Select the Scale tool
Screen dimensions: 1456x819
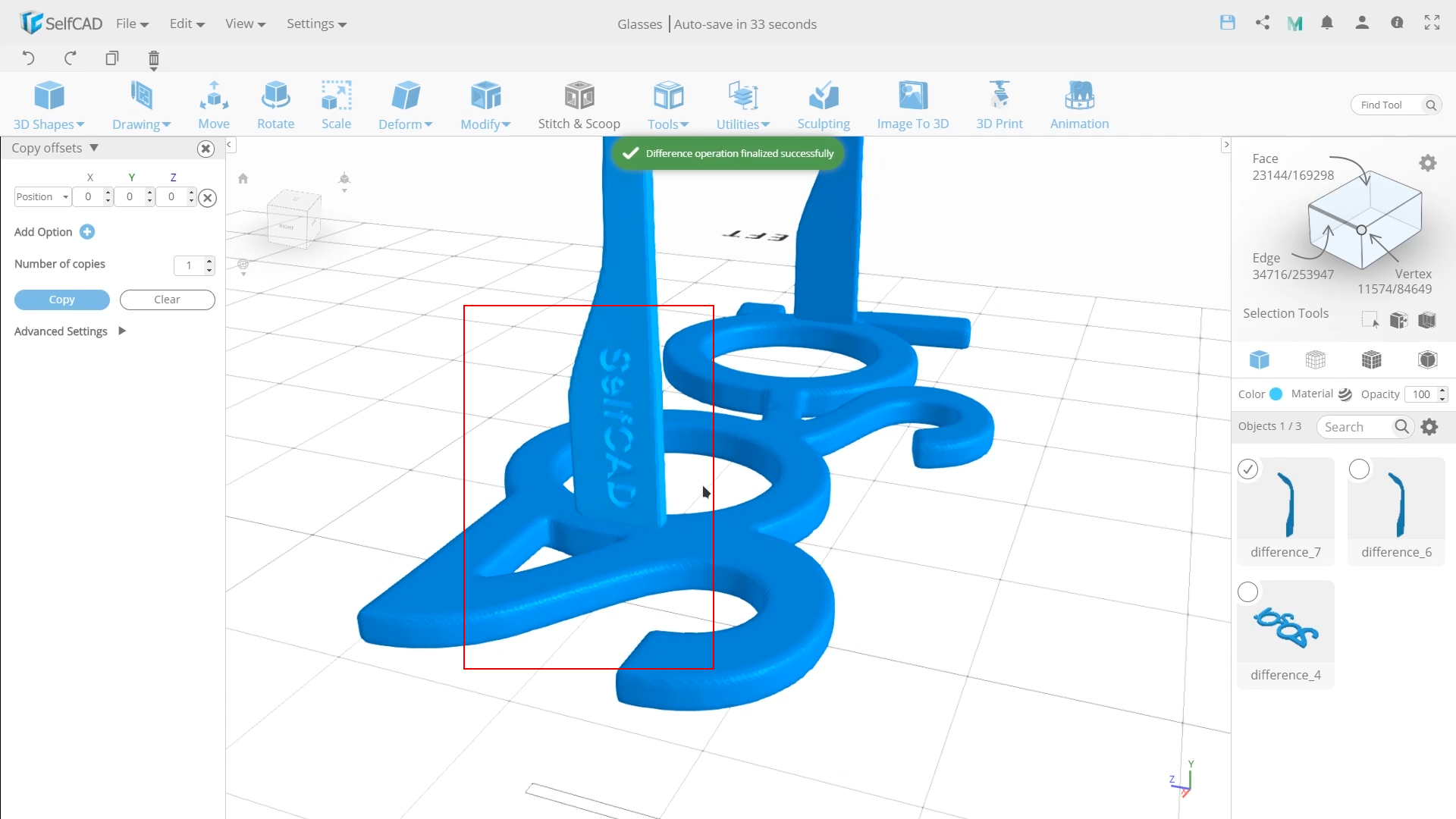[336, 105]
